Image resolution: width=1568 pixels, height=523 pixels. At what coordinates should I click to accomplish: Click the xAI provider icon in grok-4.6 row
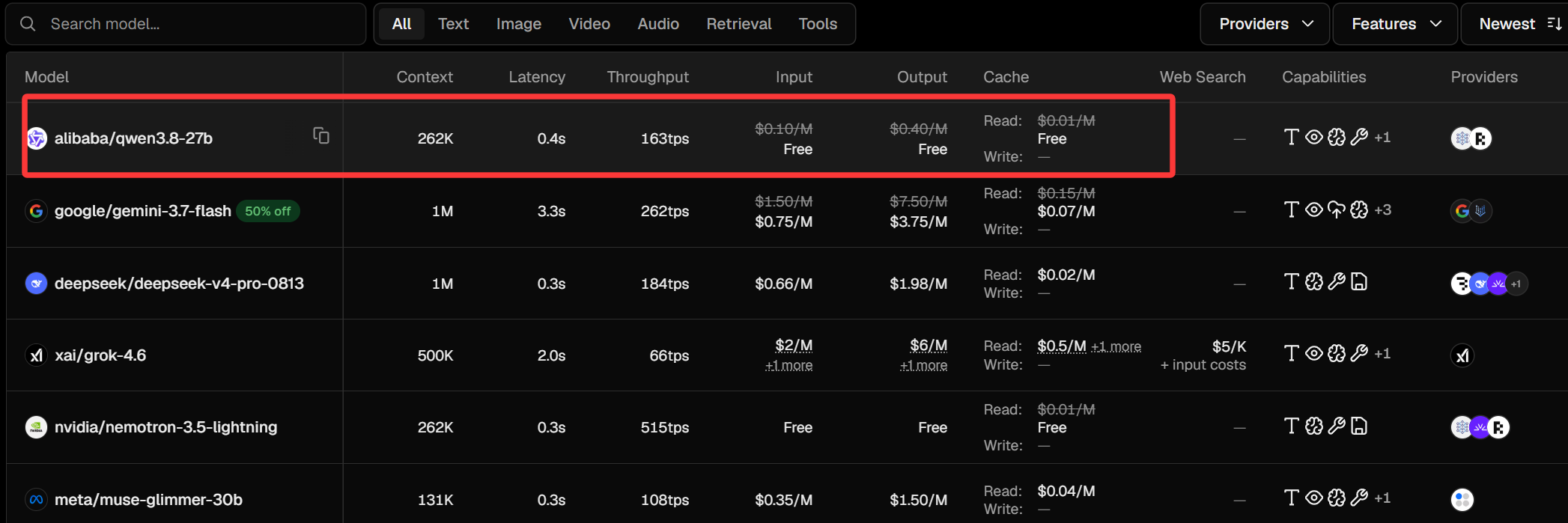point(1462,355)
